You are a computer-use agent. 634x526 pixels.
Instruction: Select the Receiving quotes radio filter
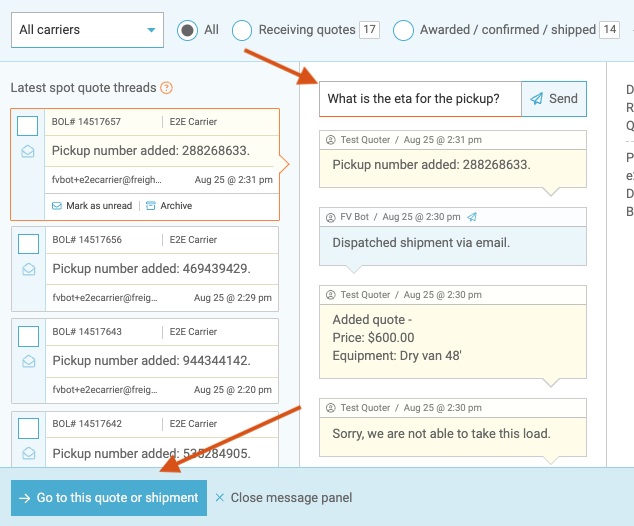tap(242, 30)
